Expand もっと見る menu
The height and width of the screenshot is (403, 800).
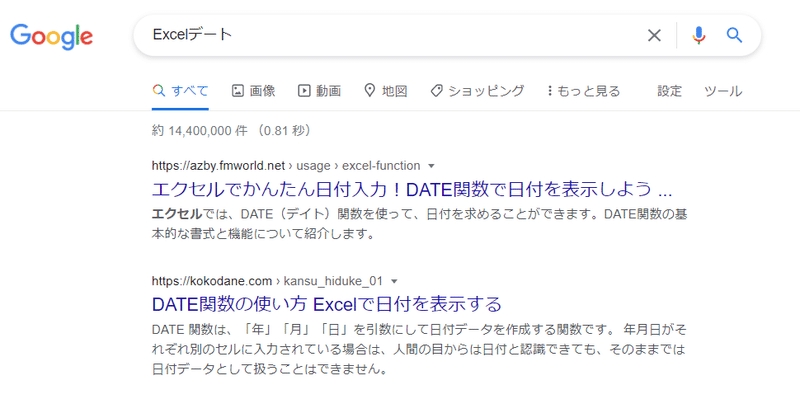pos(584,91)
